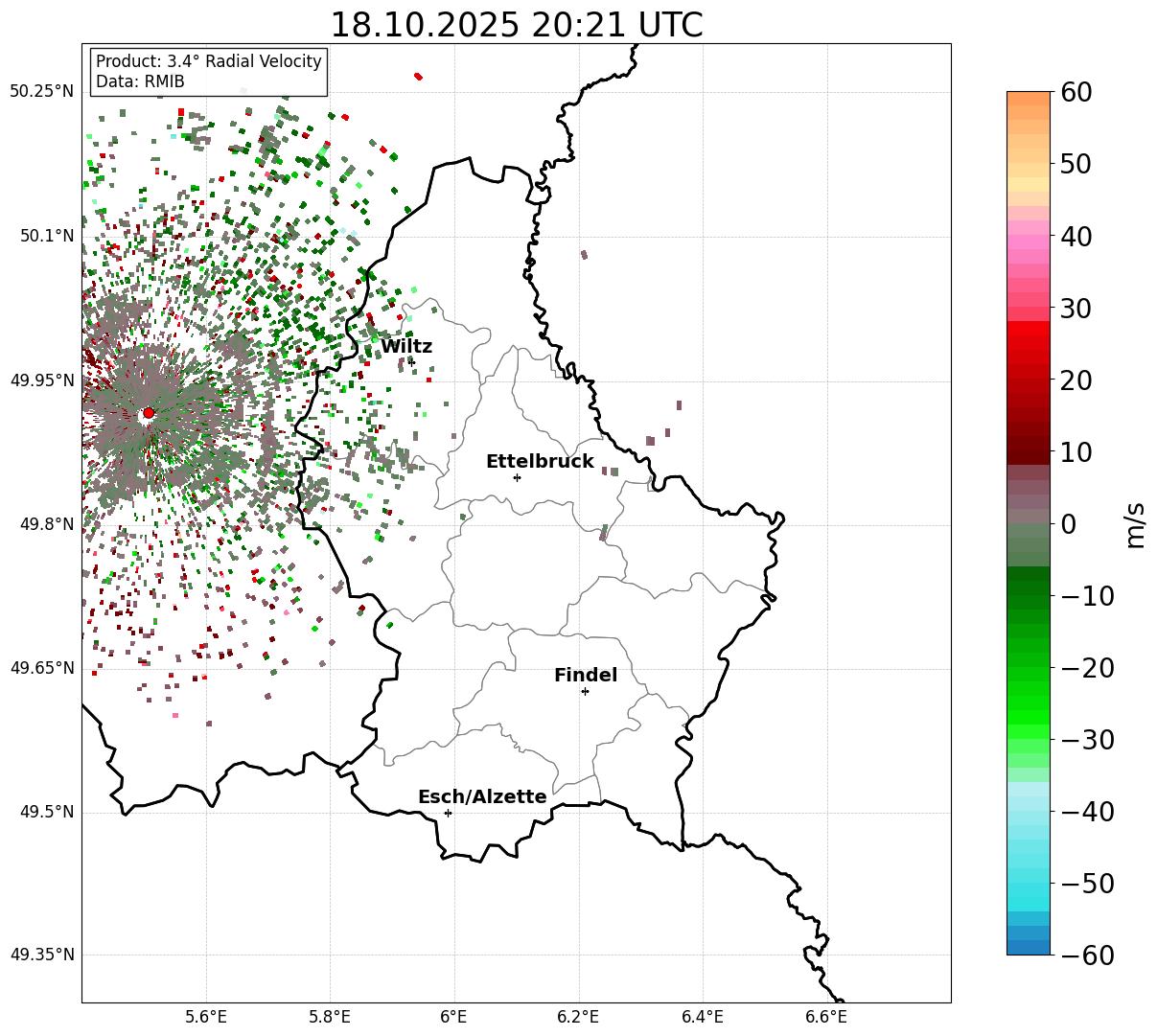The width and height of the screenshot is (1157, 1036).
Task: Click the title 18.10.2025 20:21 UTC
Action: (x=516, y=24)
